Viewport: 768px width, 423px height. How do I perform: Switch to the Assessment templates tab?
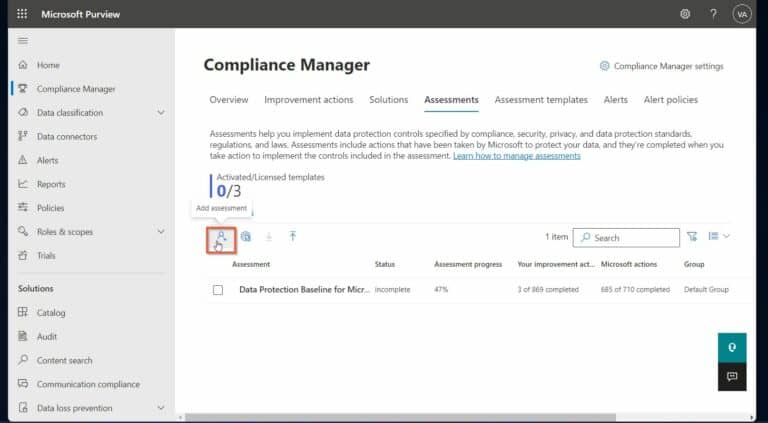(x=541, y=100)
